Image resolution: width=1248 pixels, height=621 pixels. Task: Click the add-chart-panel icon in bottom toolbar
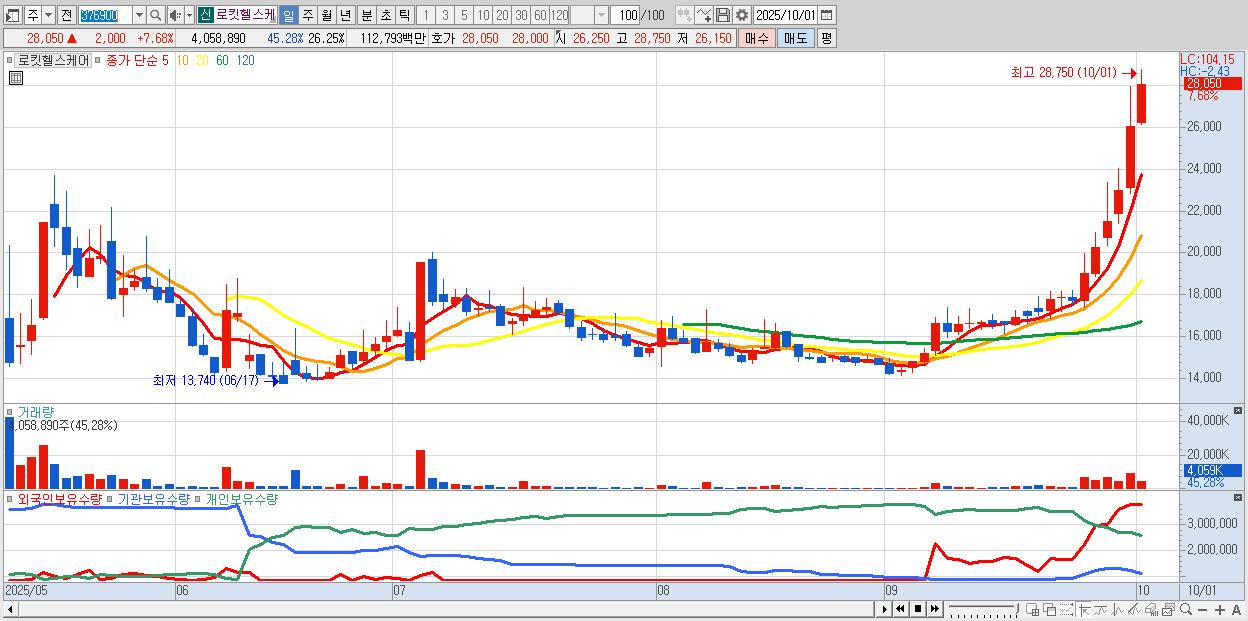(x=1032, y=609)
